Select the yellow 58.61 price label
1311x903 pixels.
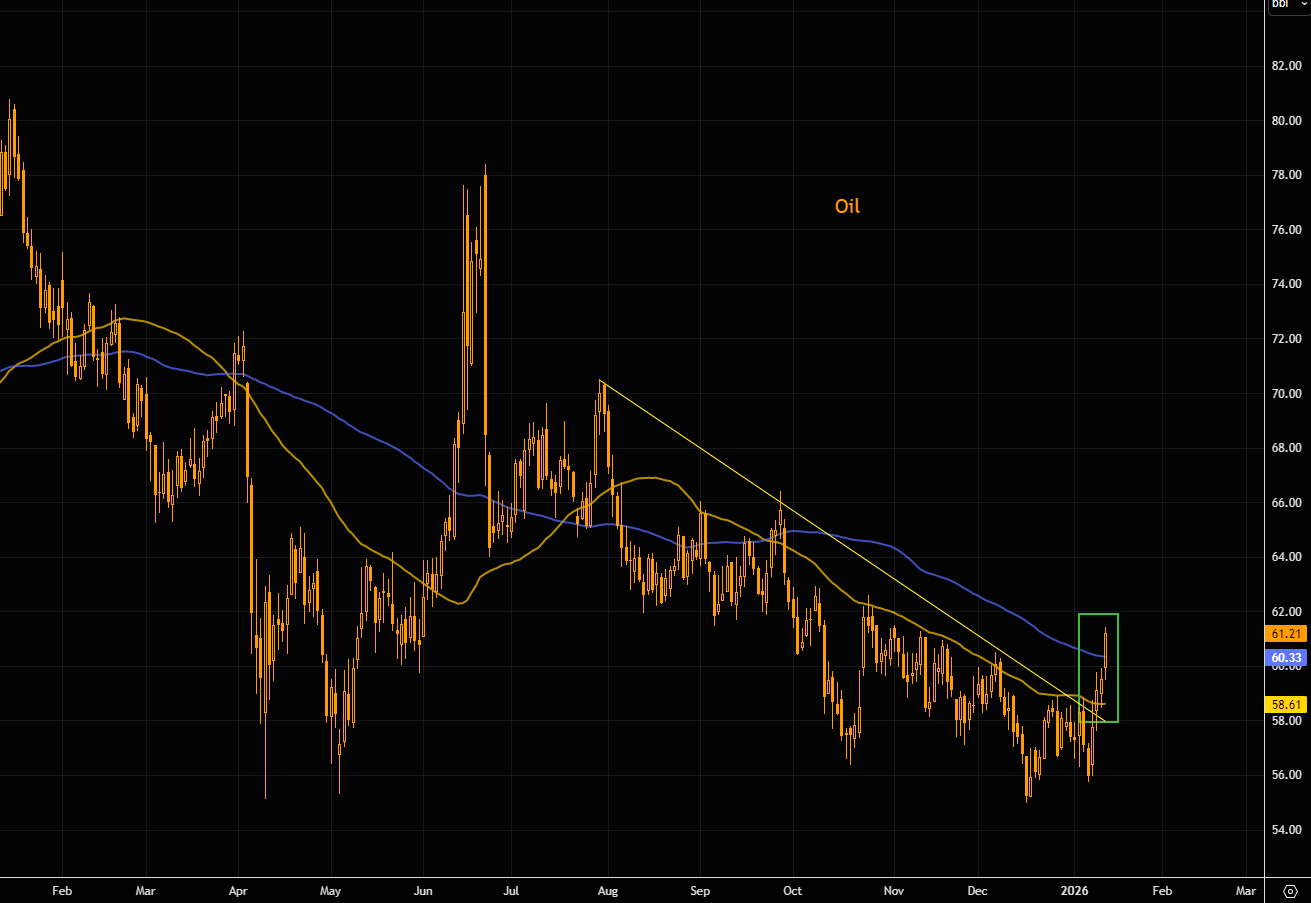pyautogui.click(x=1287, y=705)
